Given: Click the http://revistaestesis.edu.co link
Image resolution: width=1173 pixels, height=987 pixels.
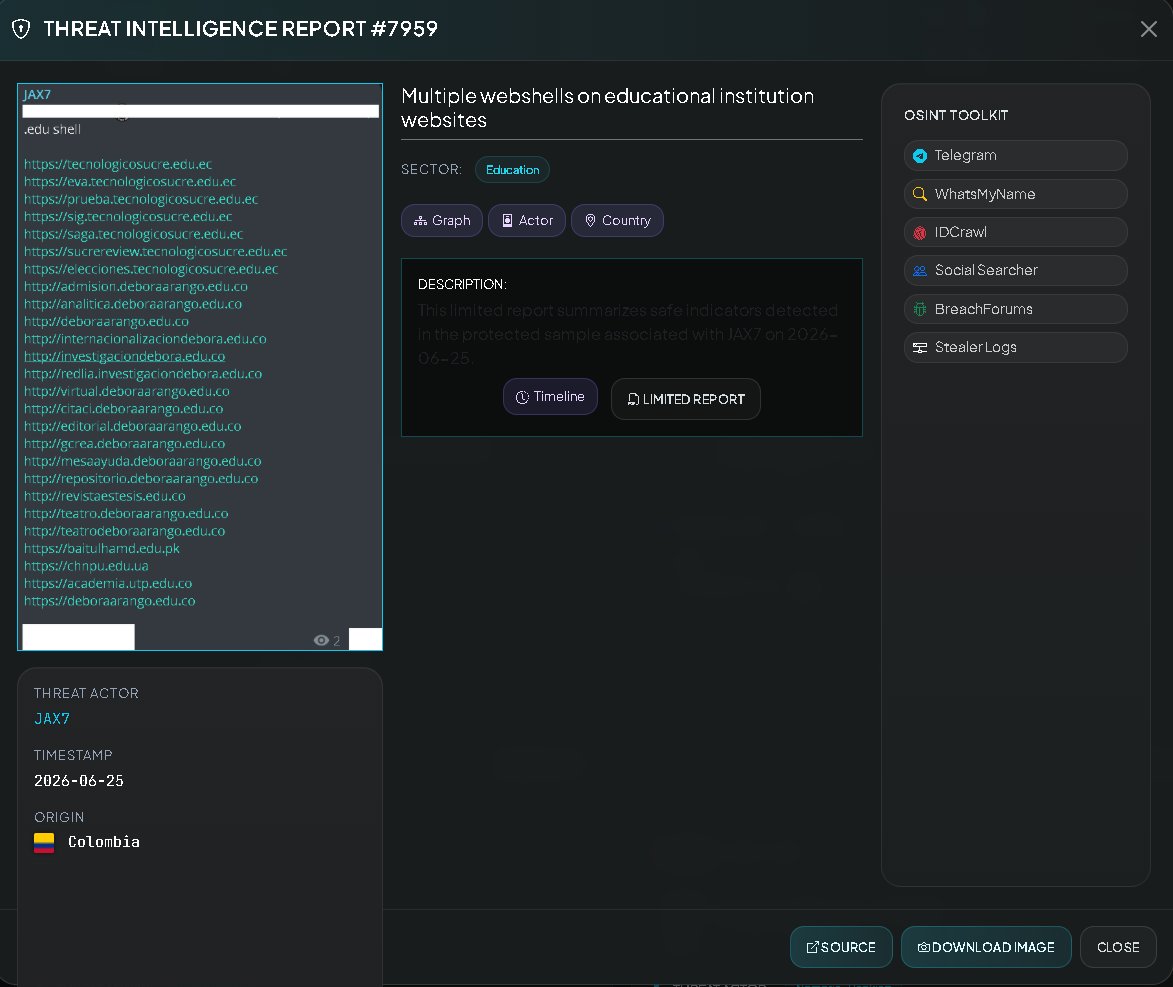Looking at the screenshot, I should click(x=105, y=496).
